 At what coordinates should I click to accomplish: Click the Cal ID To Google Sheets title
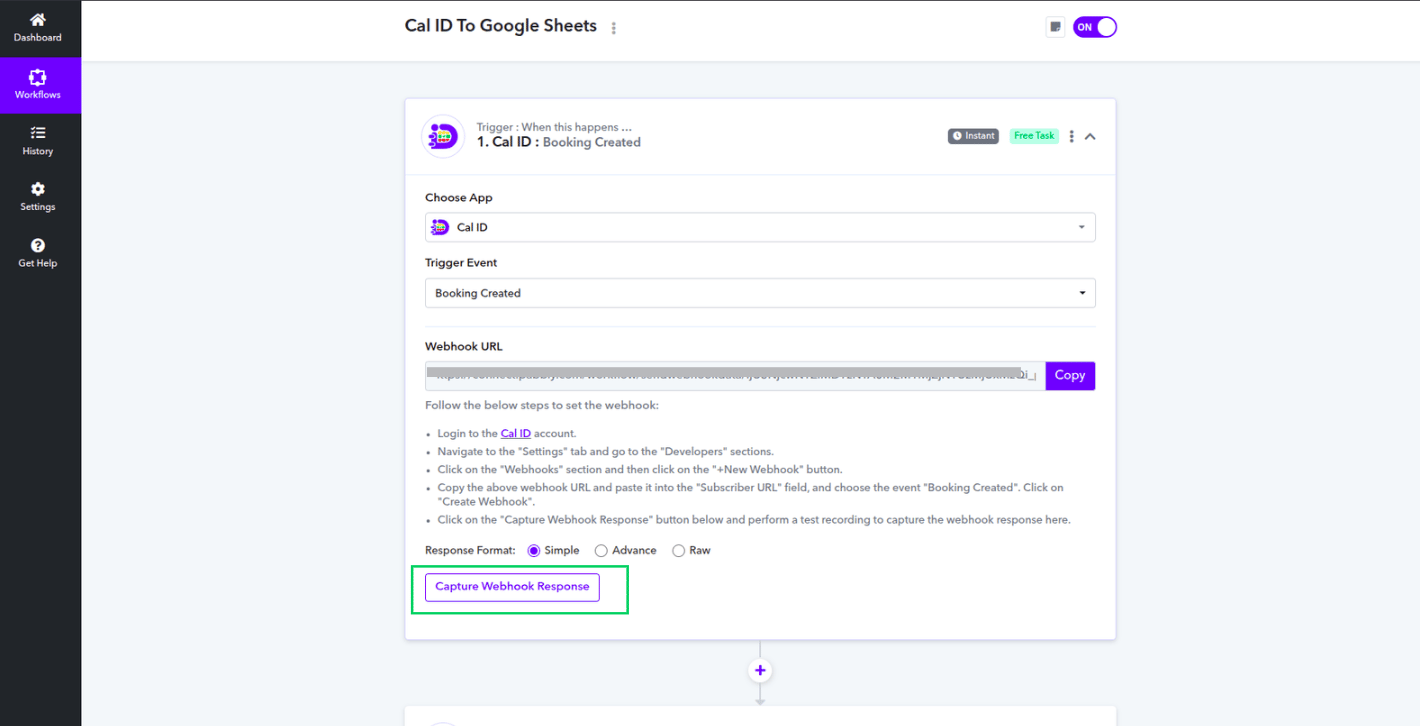pyautogui.click(x=501, y=26)
